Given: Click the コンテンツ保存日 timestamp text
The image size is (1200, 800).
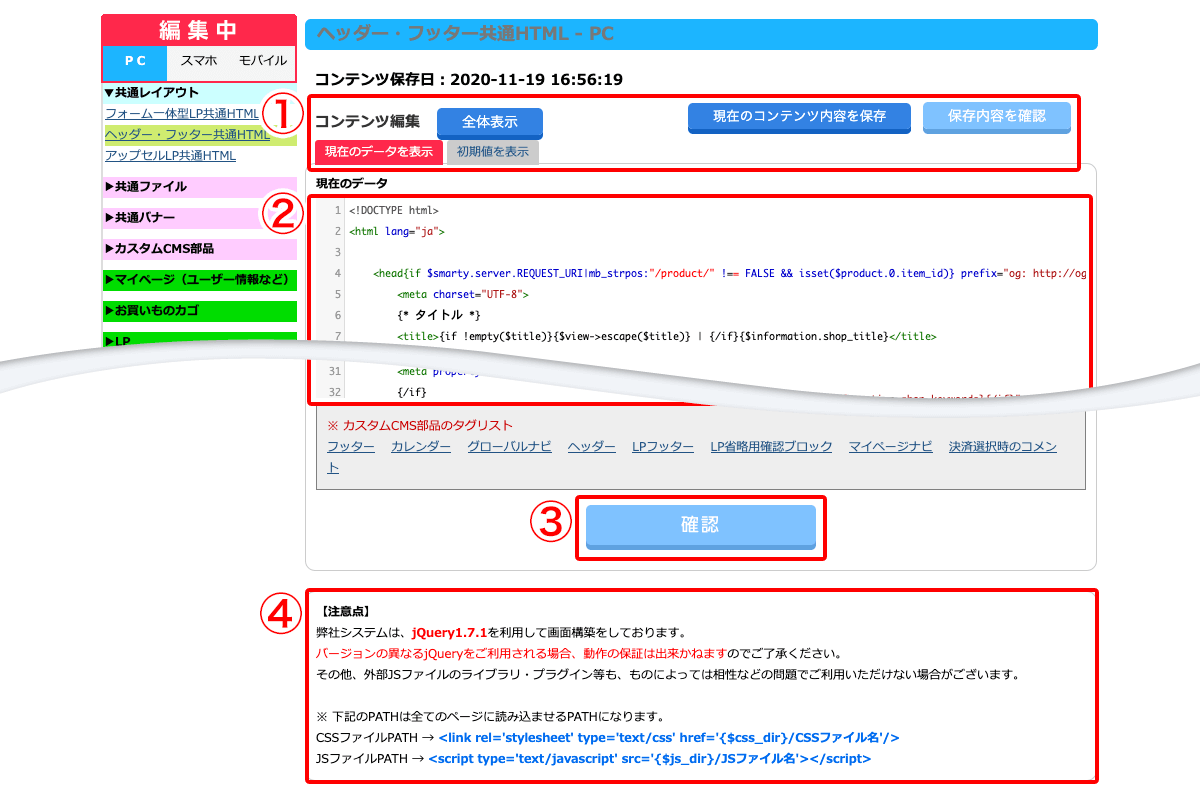Looking at the screenshot, I should [x=469, y=78].
